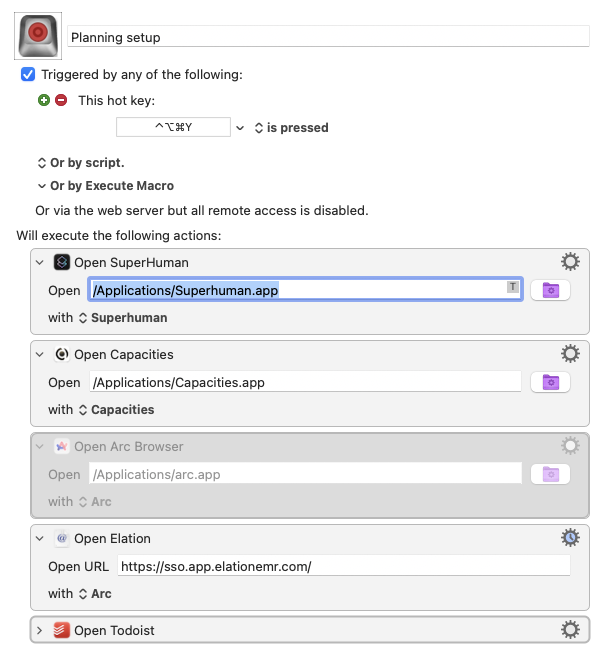Add a new trigger with green plus
Viewport: 604px width, 671px height.
coord(44,100)
